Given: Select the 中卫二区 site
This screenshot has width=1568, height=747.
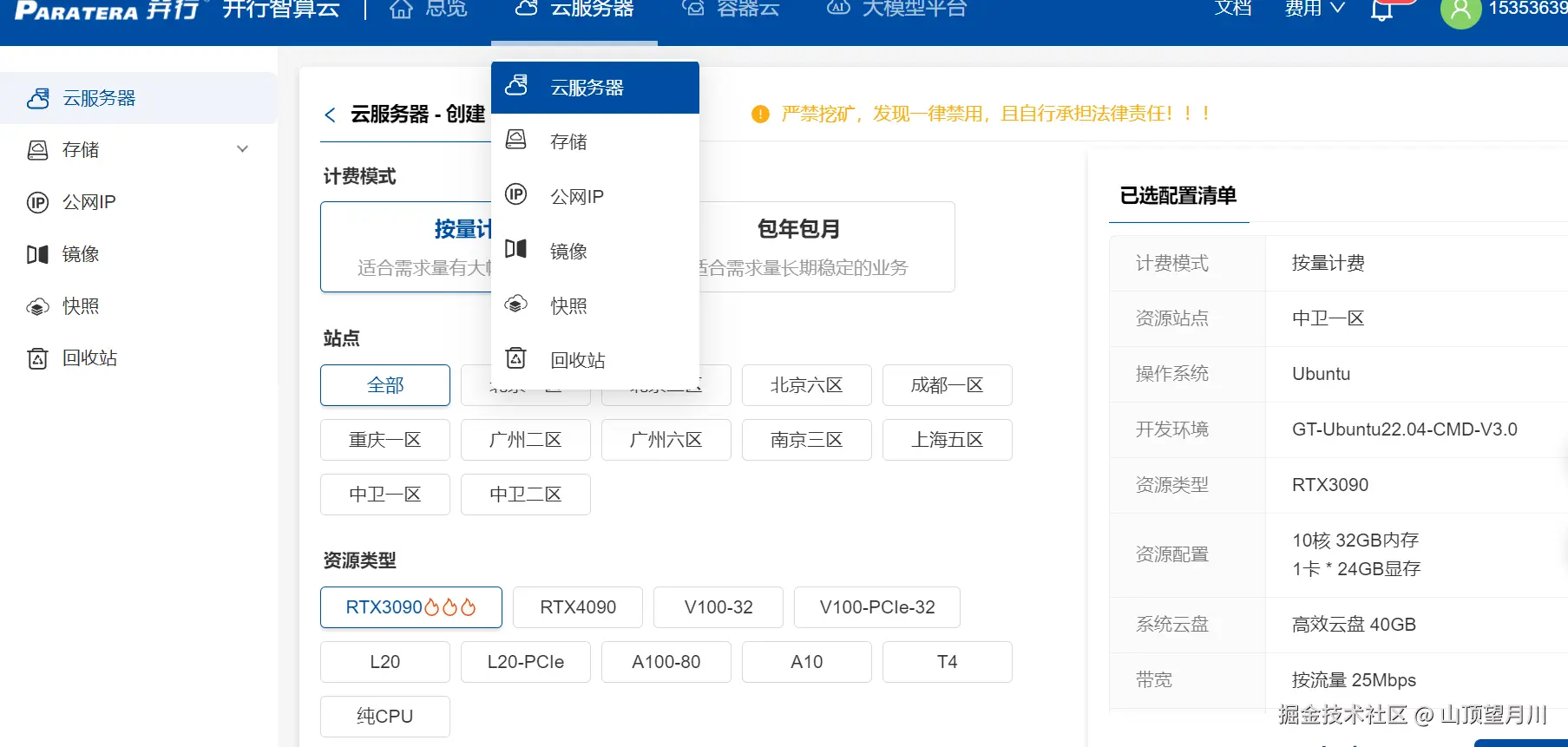Looking at the screenshot, I should pyautogui.click(x=526, y=495).
